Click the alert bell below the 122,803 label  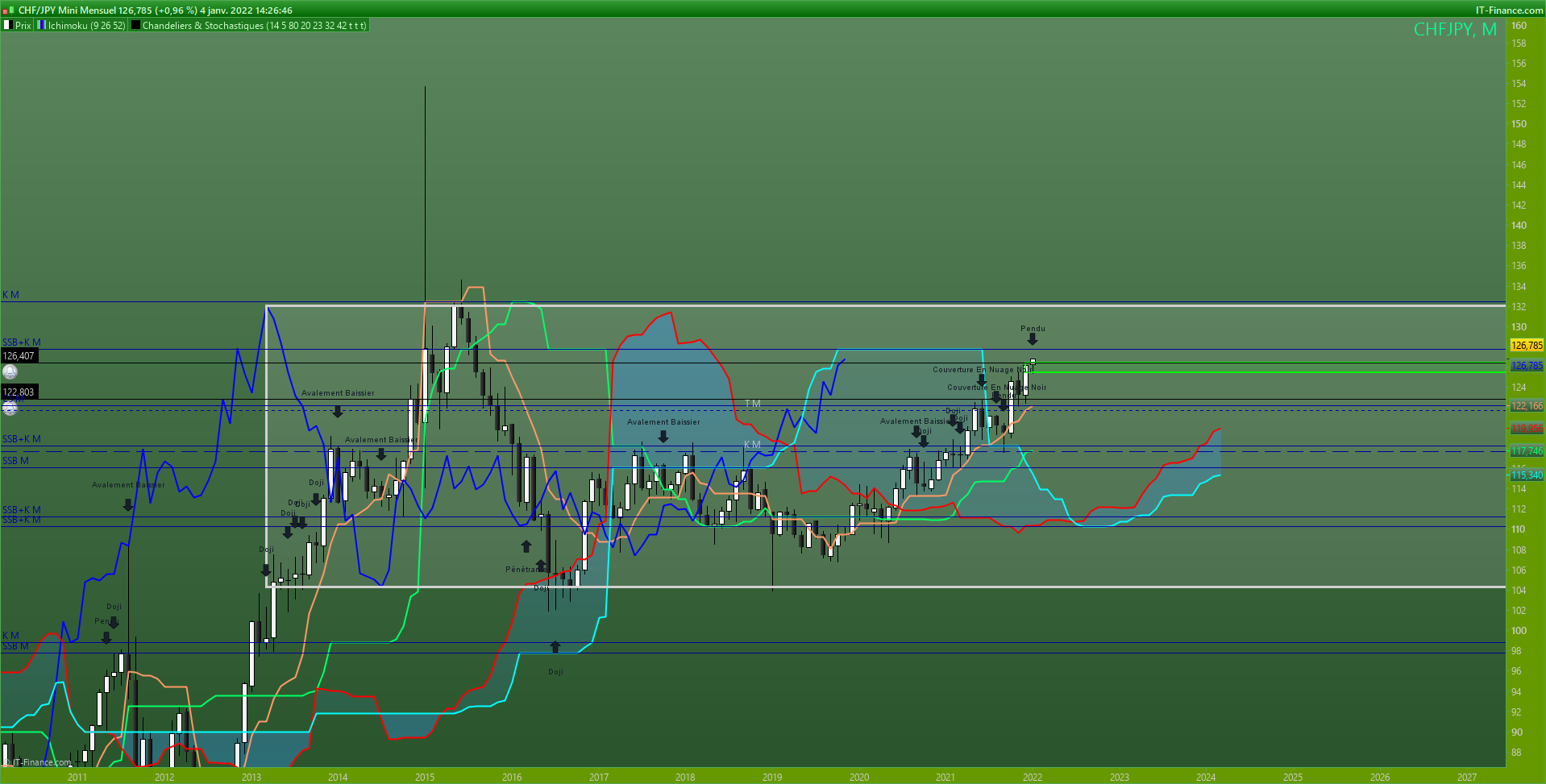tap(10, 408)
